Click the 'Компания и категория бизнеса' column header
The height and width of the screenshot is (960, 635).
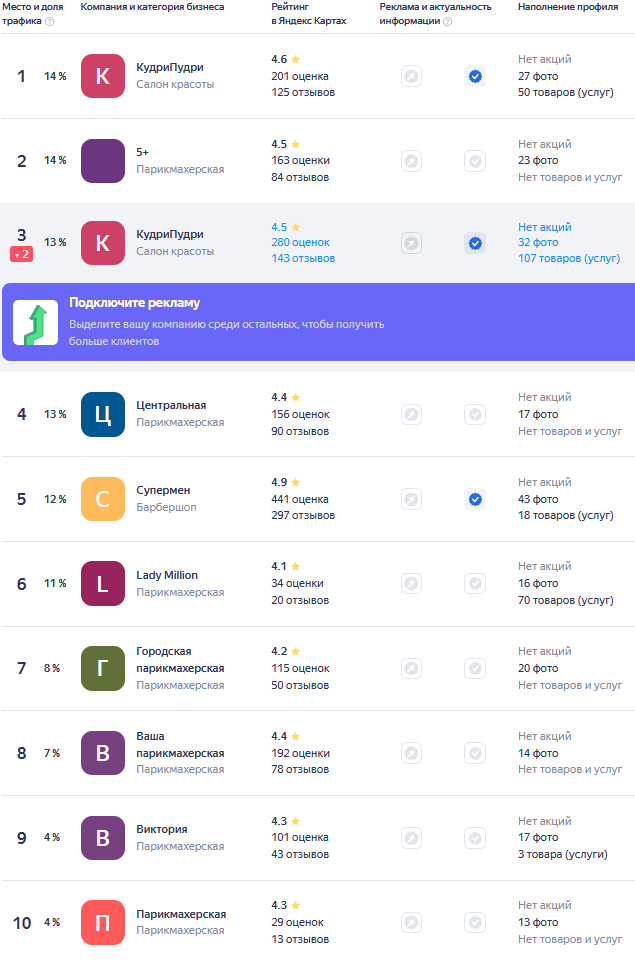[152, 7]
